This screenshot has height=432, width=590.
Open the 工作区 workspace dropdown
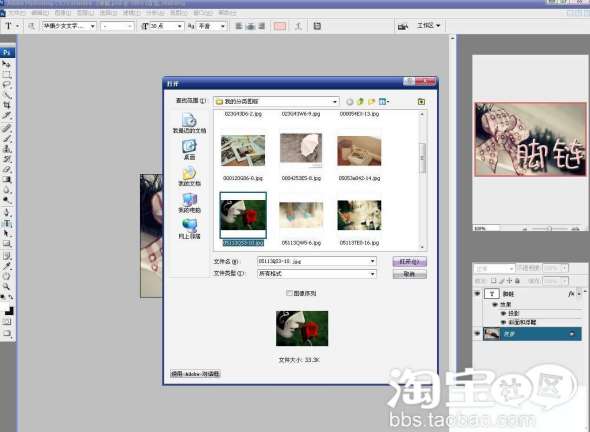pyautogui.click(x=428, y=26)
